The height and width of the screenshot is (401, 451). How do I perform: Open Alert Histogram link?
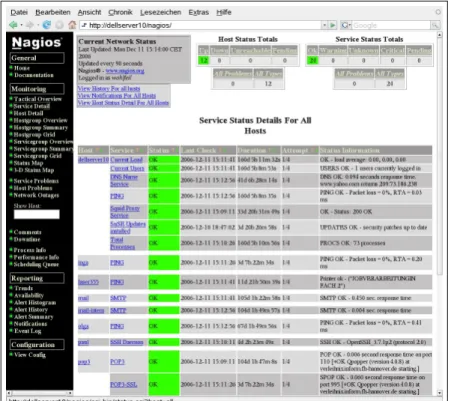(x=35, y=303)
